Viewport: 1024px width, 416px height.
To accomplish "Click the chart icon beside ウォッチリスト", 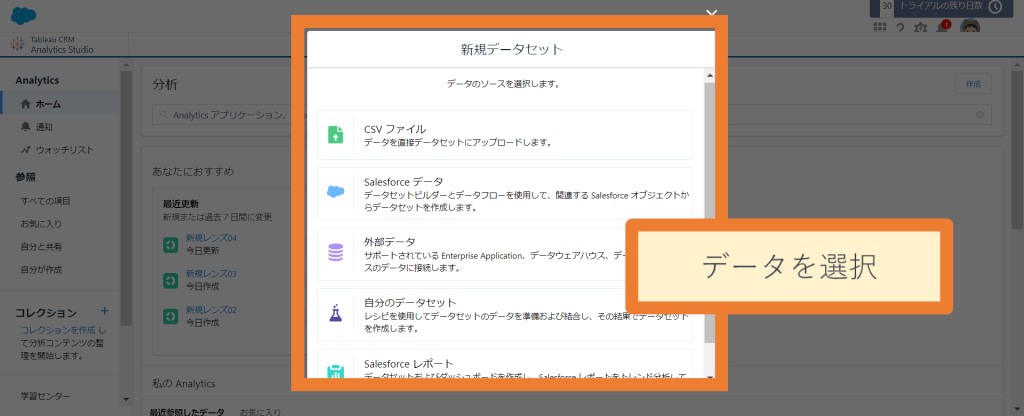I will (25, 150).
